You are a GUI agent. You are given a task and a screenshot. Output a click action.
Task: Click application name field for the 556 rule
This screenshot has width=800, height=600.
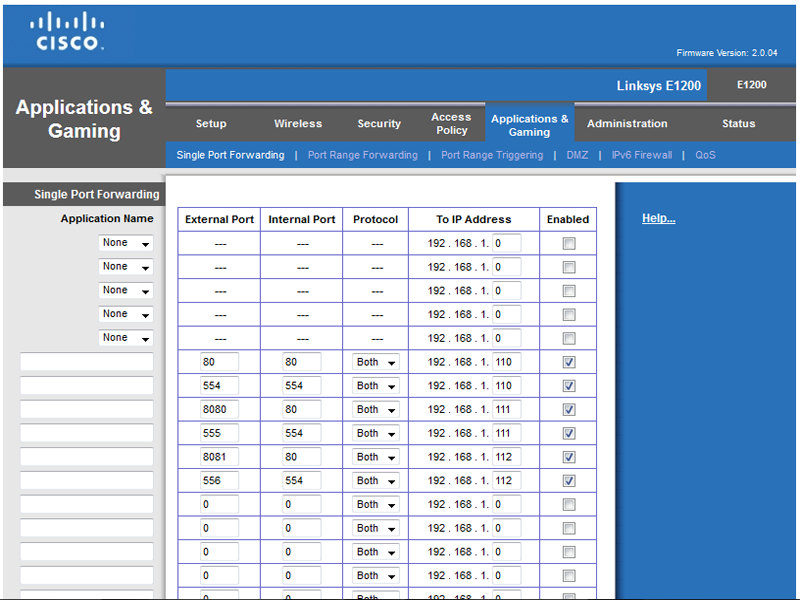click(x=87, y=481)
